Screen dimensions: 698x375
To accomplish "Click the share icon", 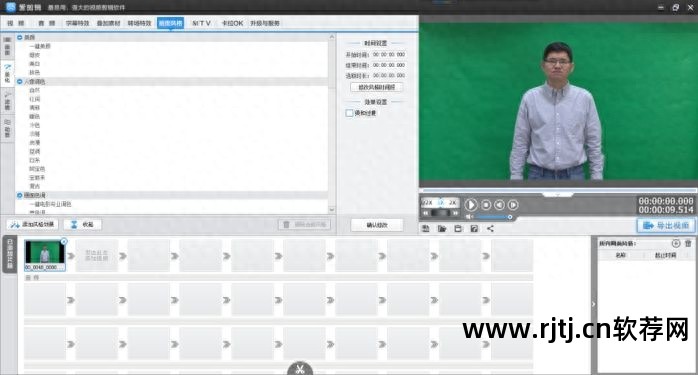I will [x=490, y=228].
